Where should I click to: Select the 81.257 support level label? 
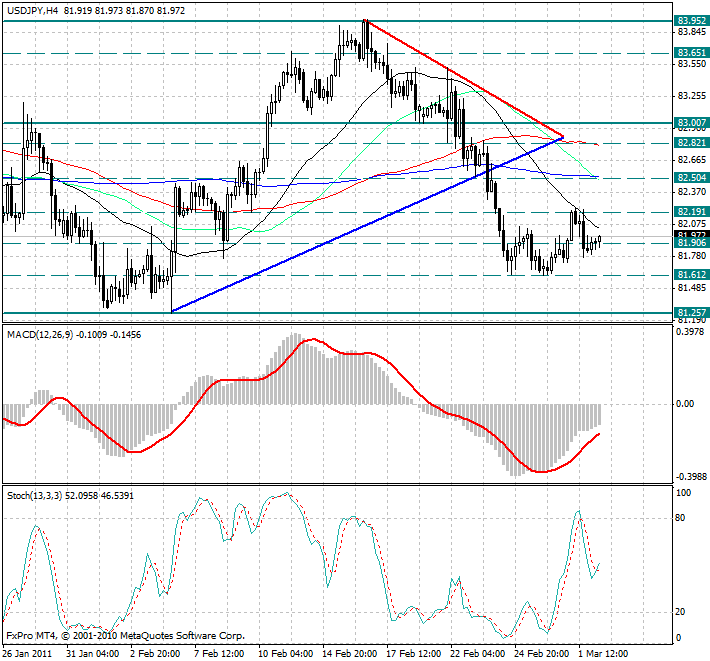691,313
